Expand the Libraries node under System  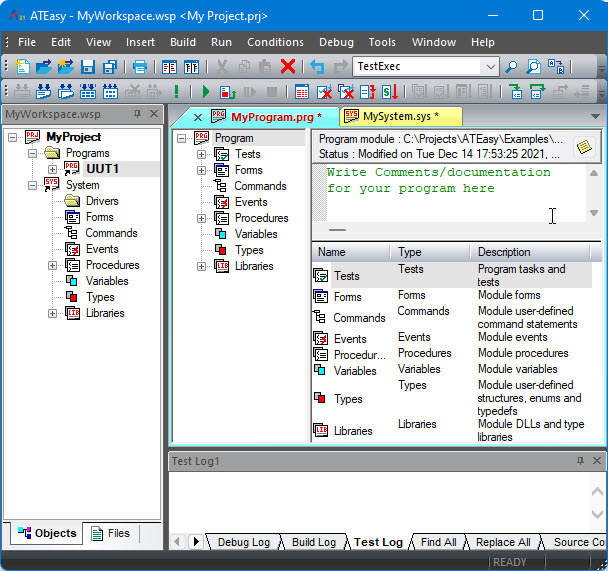pos(53,313)
